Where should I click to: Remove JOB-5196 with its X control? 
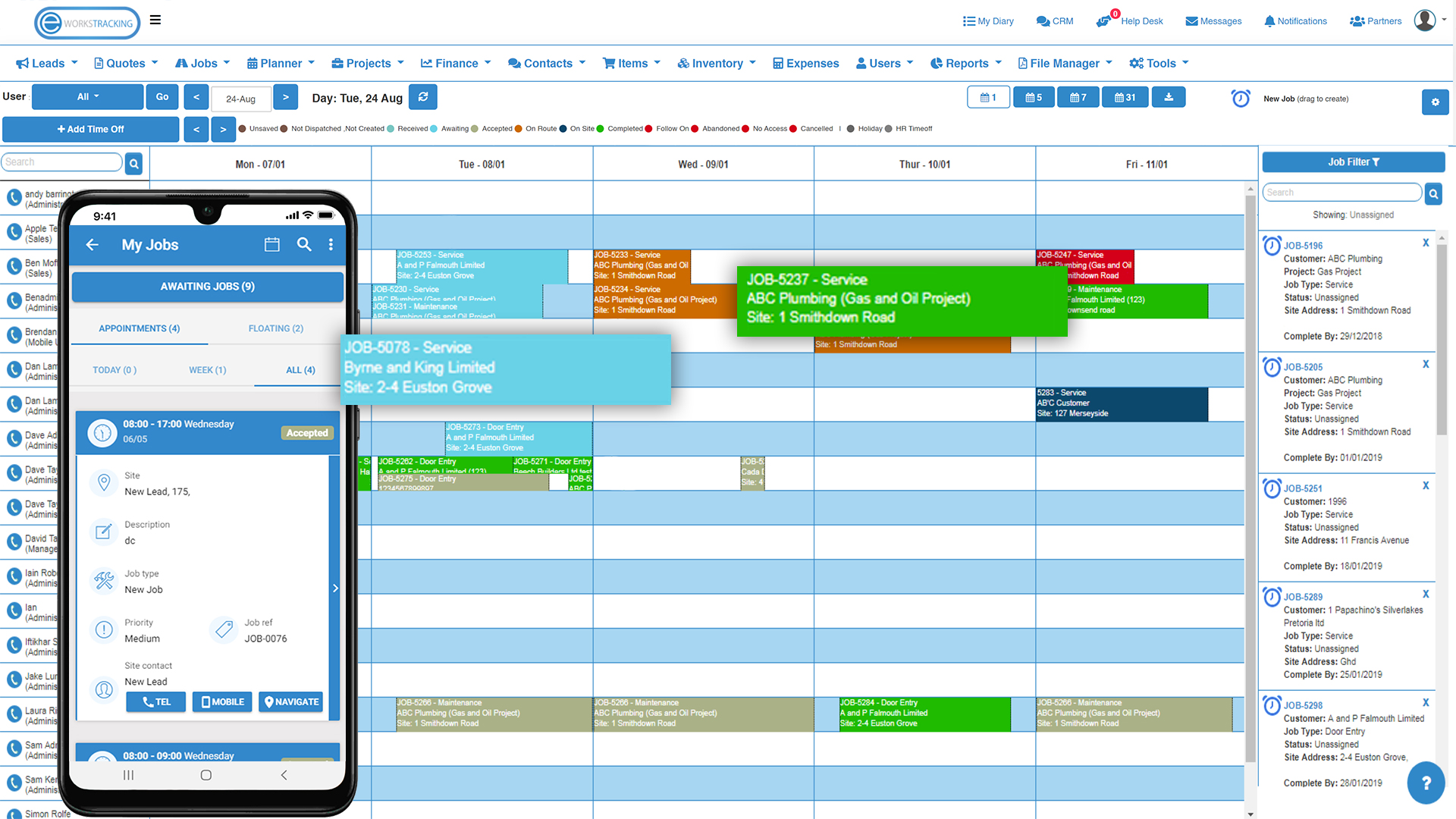(x=1426, y=243)
